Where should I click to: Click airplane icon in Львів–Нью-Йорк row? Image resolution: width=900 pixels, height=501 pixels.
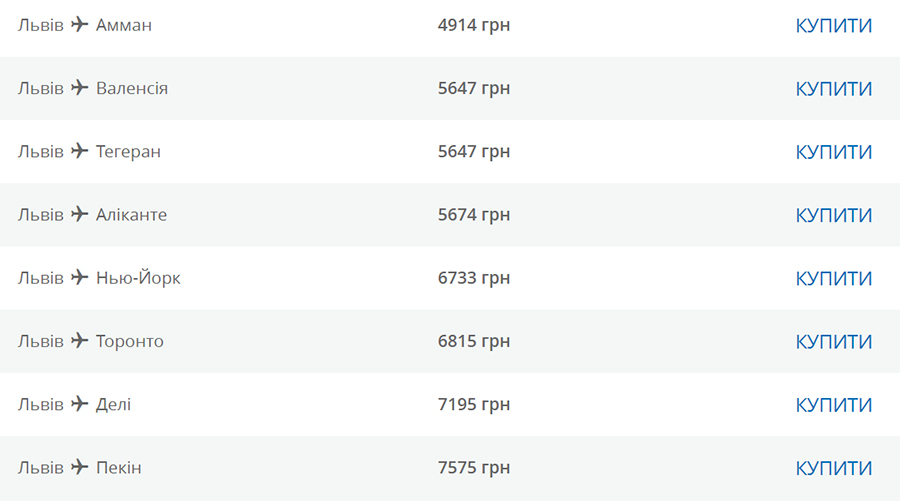(x=80, y=277)
